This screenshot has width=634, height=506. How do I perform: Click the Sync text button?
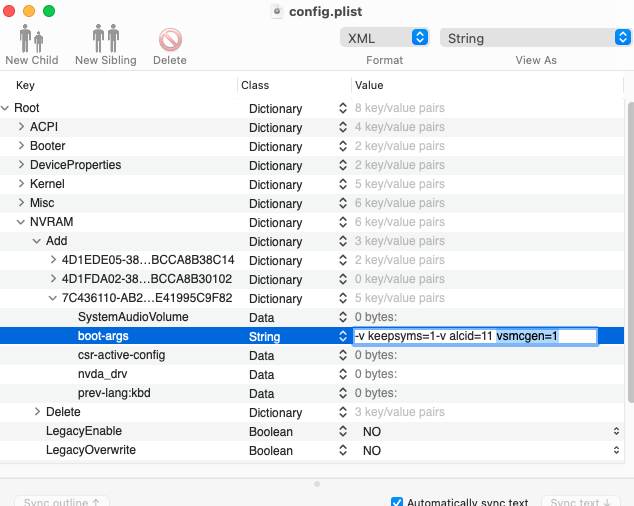[581, 502]
